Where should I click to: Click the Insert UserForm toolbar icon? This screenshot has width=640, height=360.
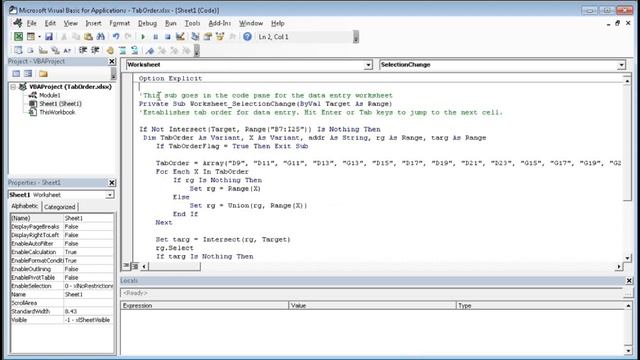point(31,37)
